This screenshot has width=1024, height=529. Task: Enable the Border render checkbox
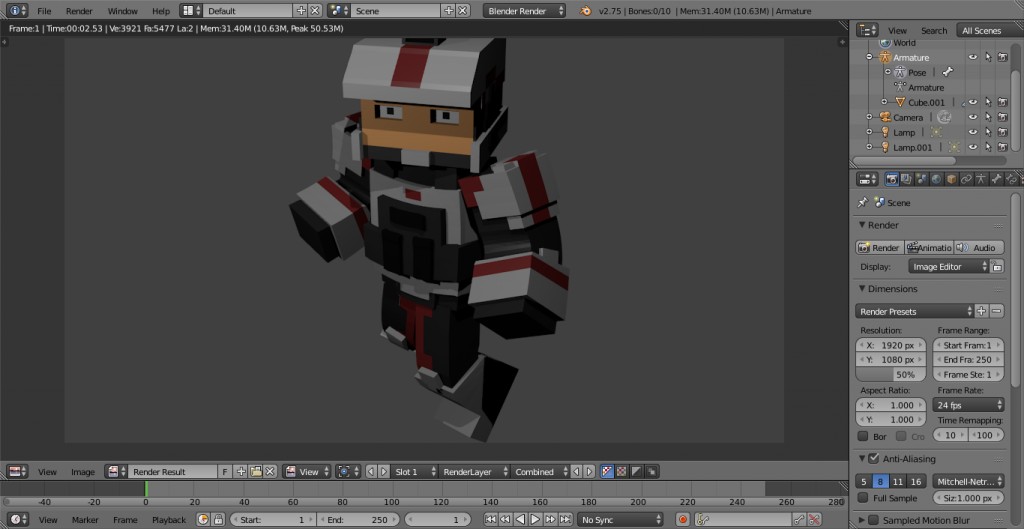[x=863, y=436]
